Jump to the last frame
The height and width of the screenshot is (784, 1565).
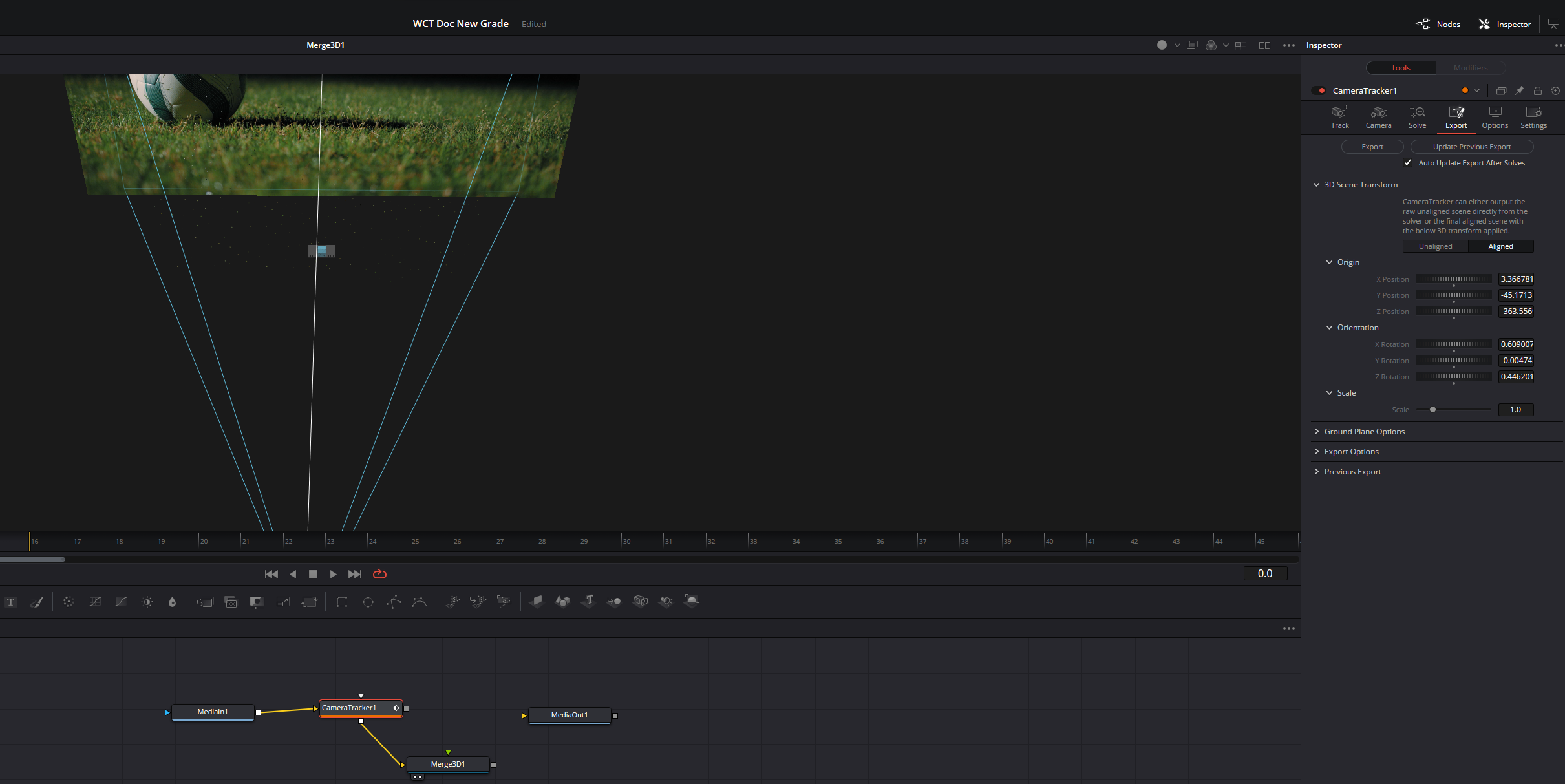355,574
